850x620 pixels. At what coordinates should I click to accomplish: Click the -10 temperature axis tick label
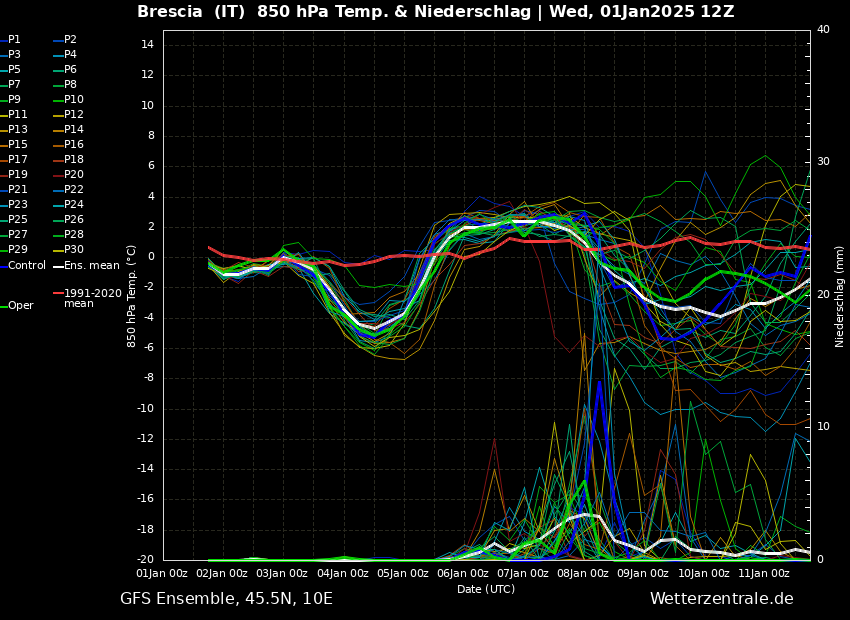[145, 408]
